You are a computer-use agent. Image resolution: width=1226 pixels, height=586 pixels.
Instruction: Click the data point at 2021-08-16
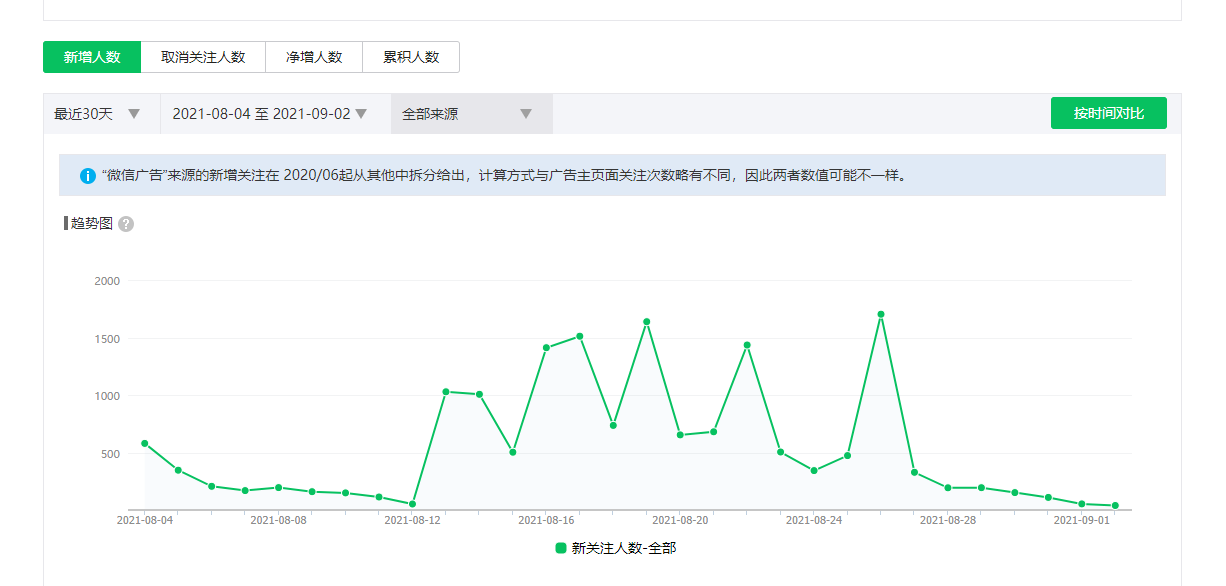coord(546,348)
